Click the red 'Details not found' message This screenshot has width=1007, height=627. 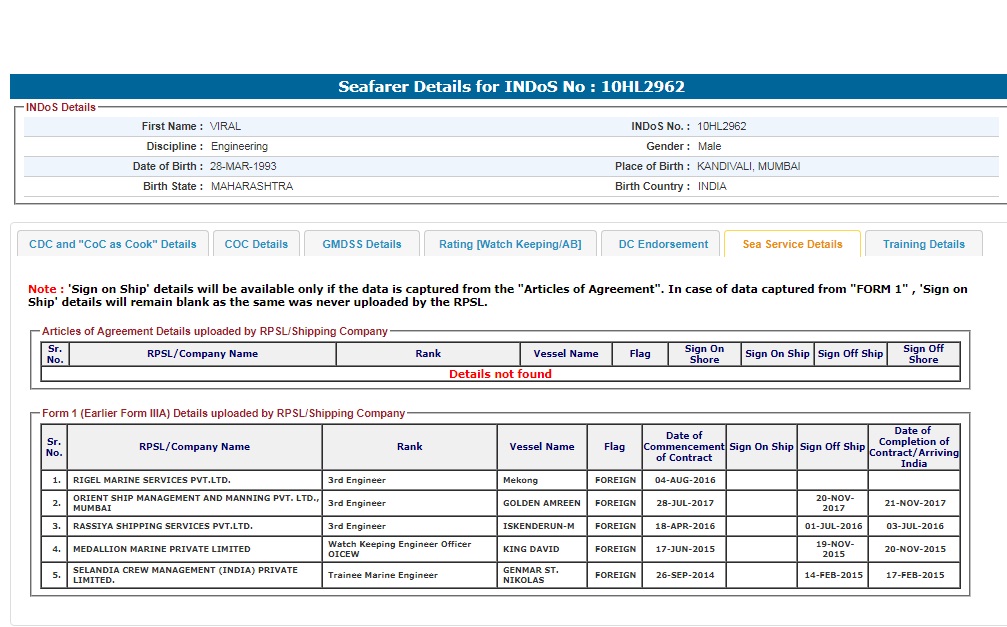point(500,374)
